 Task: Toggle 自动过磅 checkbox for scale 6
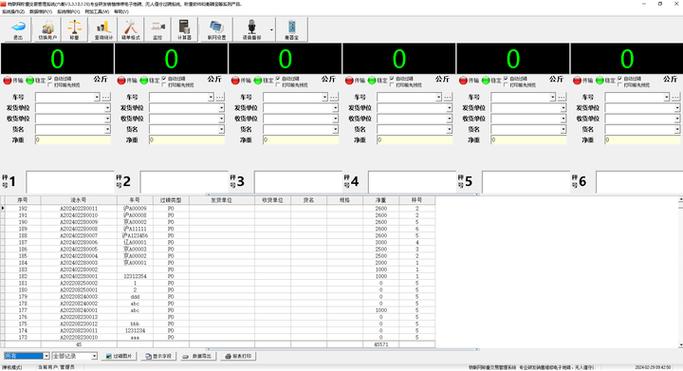pos(620,78)
